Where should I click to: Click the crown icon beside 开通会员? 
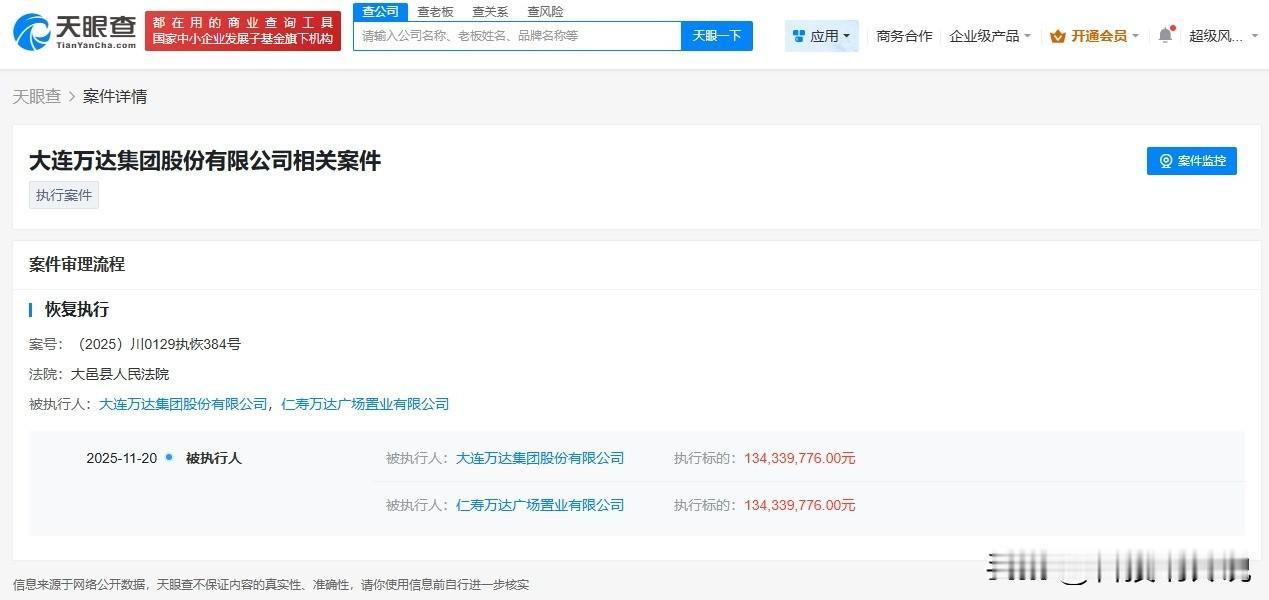(x=1058, y=36)
